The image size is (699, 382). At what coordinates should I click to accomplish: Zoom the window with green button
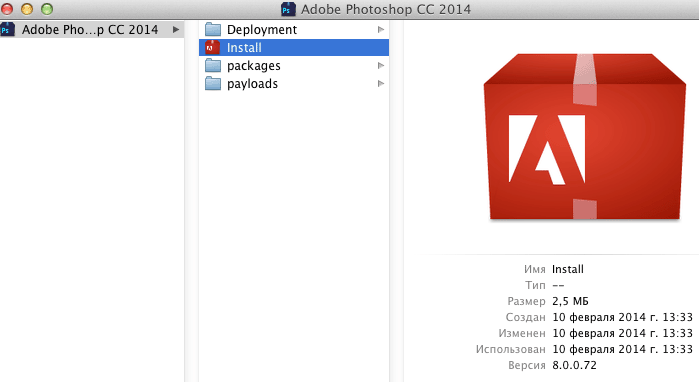(x=47, y=9)
